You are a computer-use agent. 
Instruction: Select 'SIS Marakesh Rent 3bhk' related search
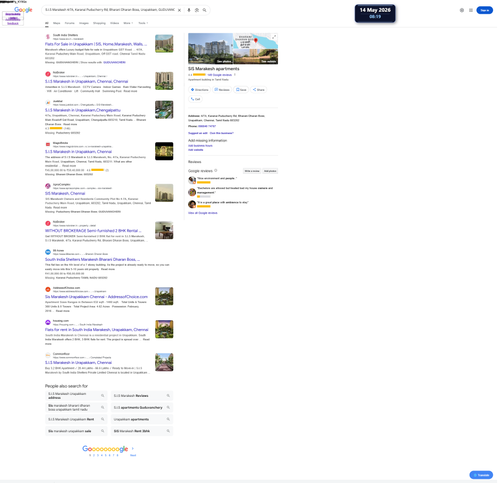point(142,431)
